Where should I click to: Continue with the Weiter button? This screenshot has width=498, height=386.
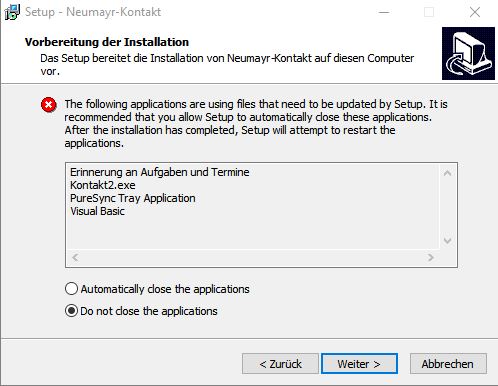point(359,364)
